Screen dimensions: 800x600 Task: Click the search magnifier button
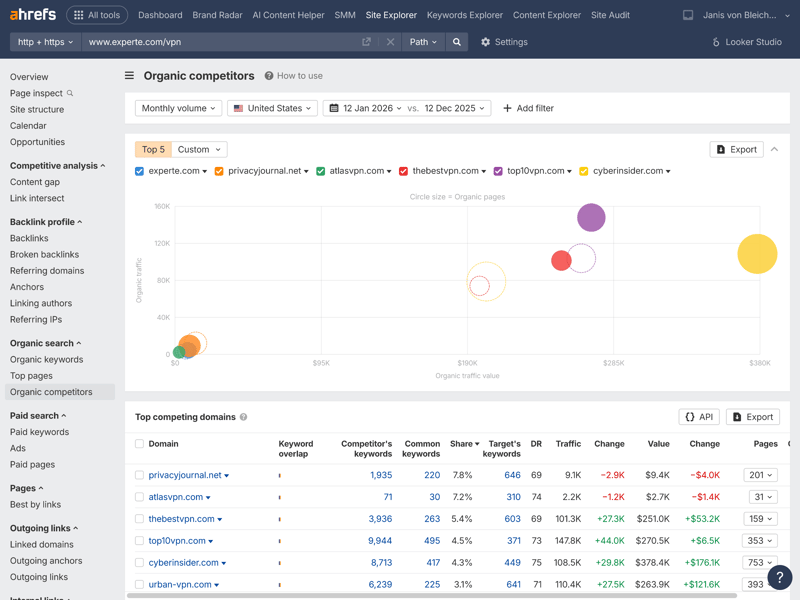[457, 42]
